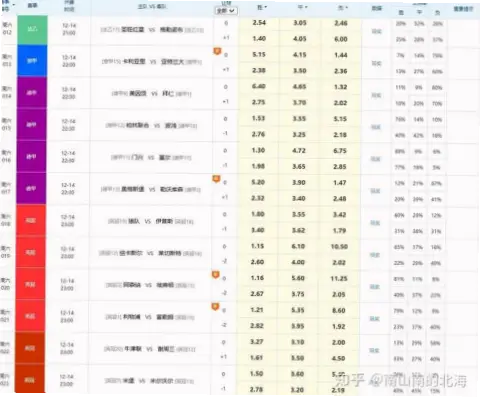Select handicap win odds 2.67 in match 020
Screen dimensions: 480x397
tap(257, 294)
